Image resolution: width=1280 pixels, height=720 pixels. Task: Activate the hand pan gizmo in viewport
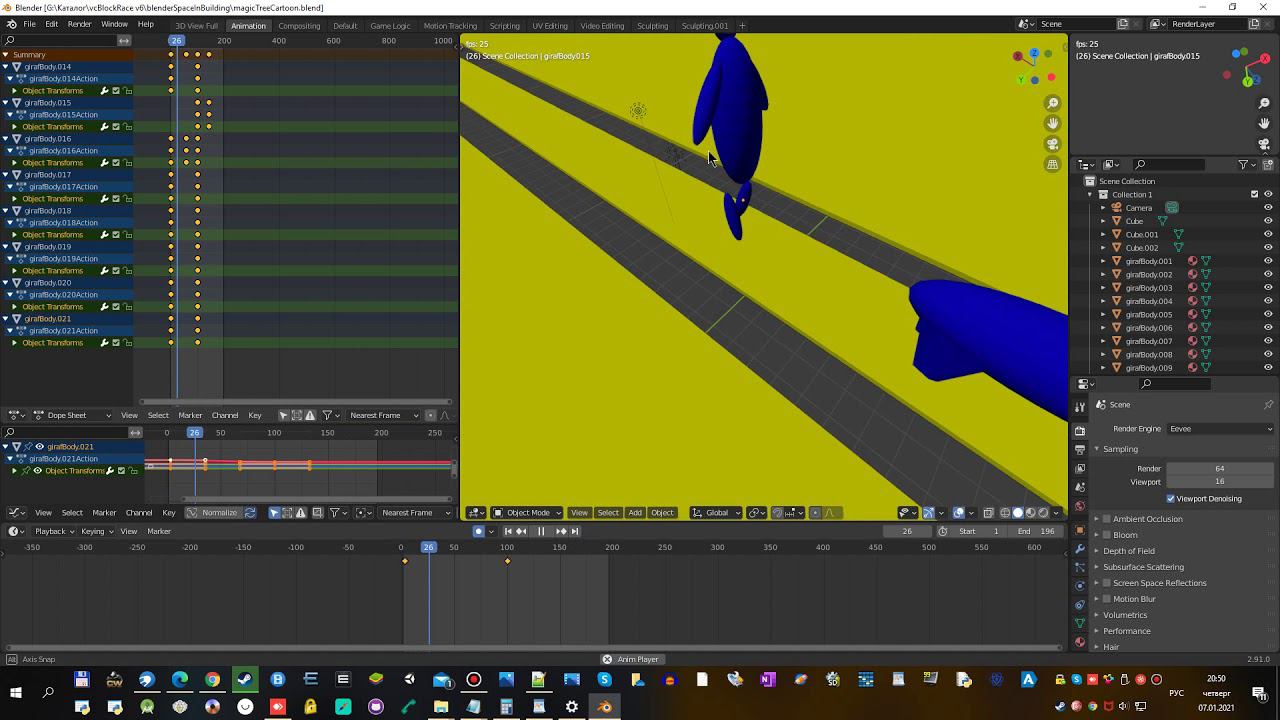coord(1052,123)
